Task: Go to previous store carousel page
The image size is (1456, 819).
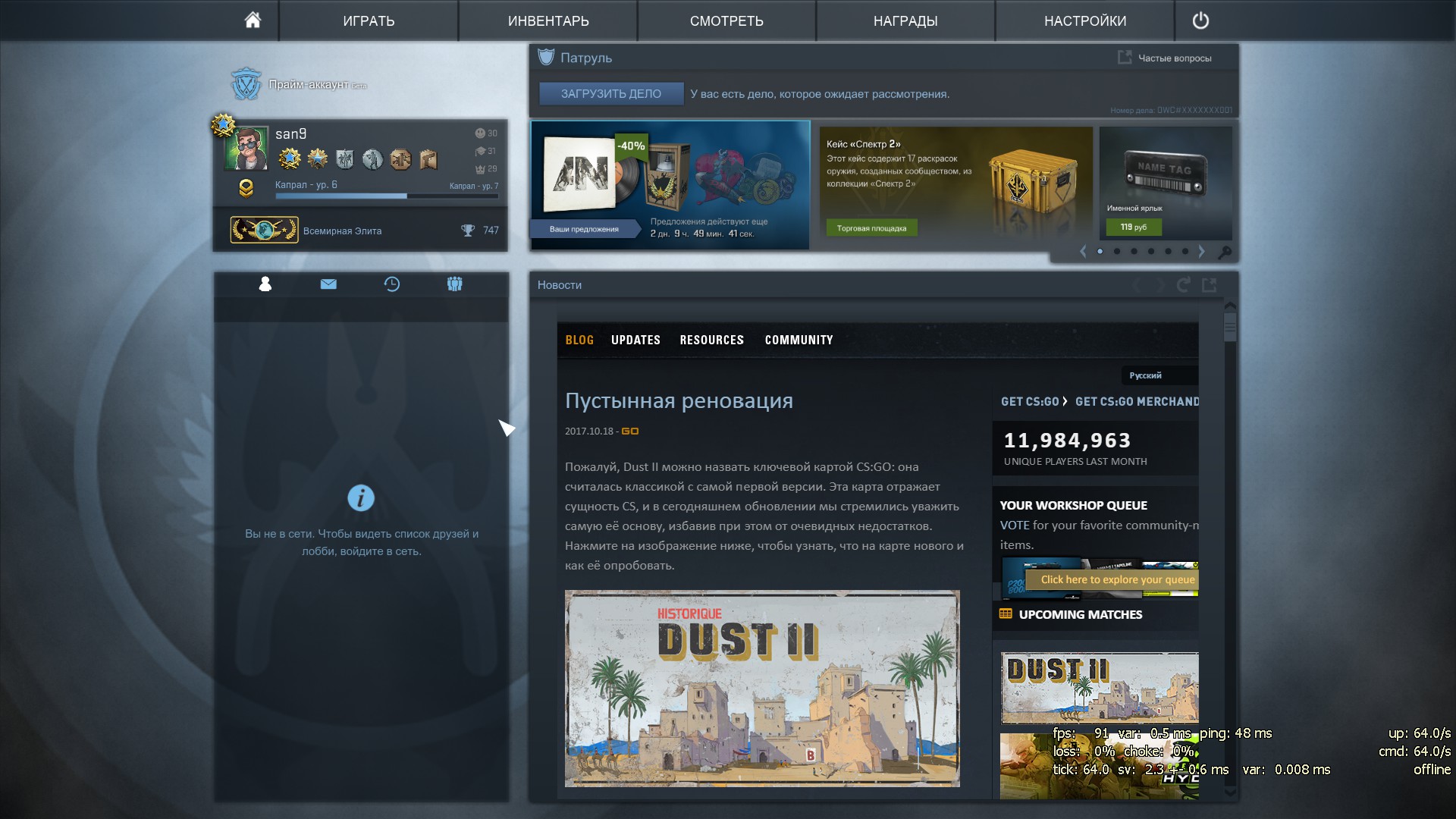Action: click(x=1083, y=252)
